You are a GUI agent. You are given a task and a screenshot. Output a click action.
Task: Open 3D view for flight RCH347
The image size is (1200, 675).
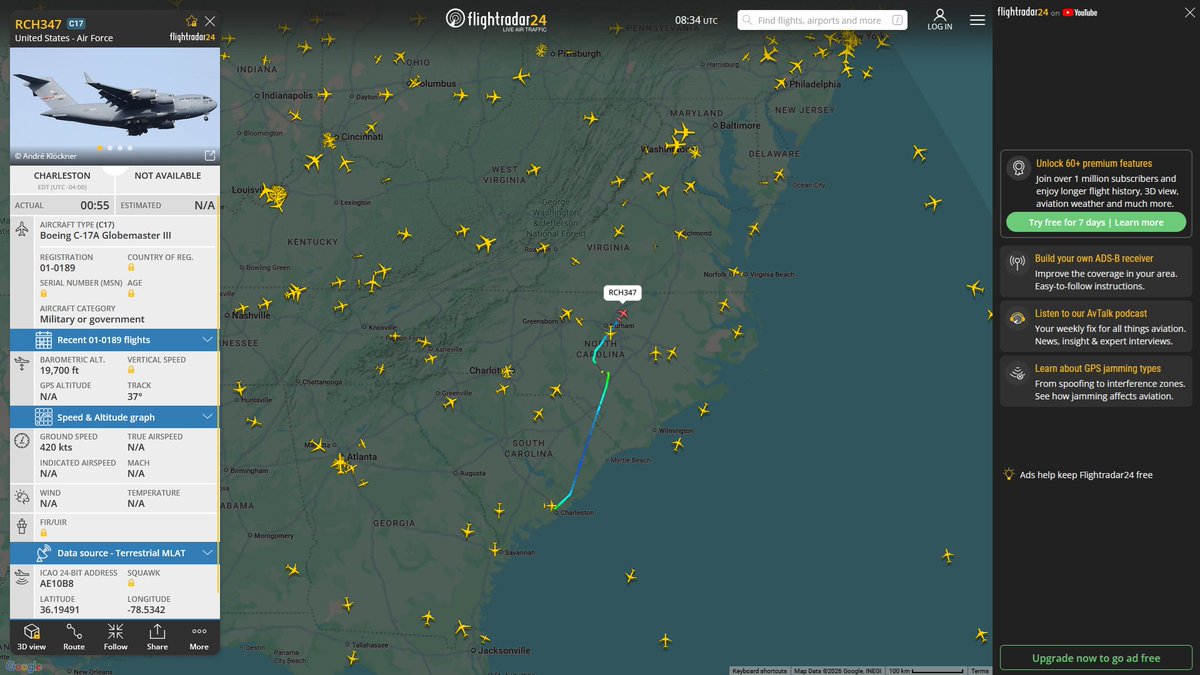pyautogui.click(x=31, y=637)
